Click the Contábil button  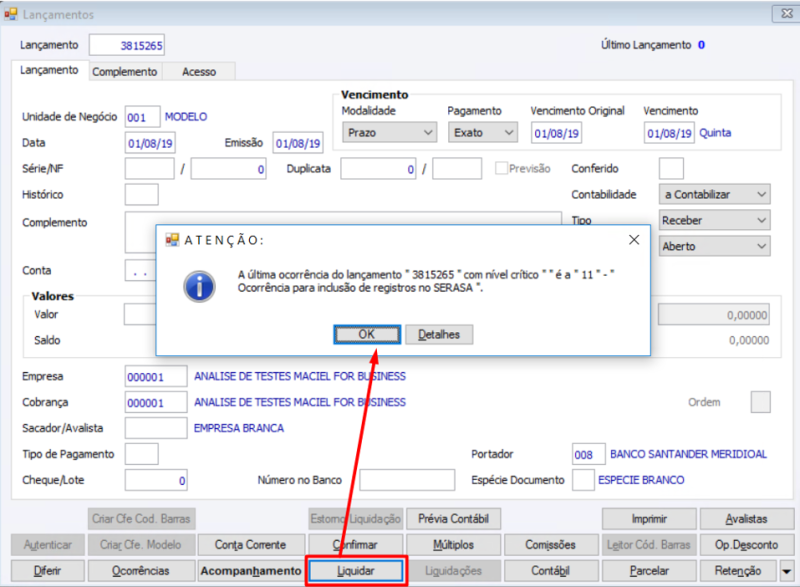(x=551, y=571)
